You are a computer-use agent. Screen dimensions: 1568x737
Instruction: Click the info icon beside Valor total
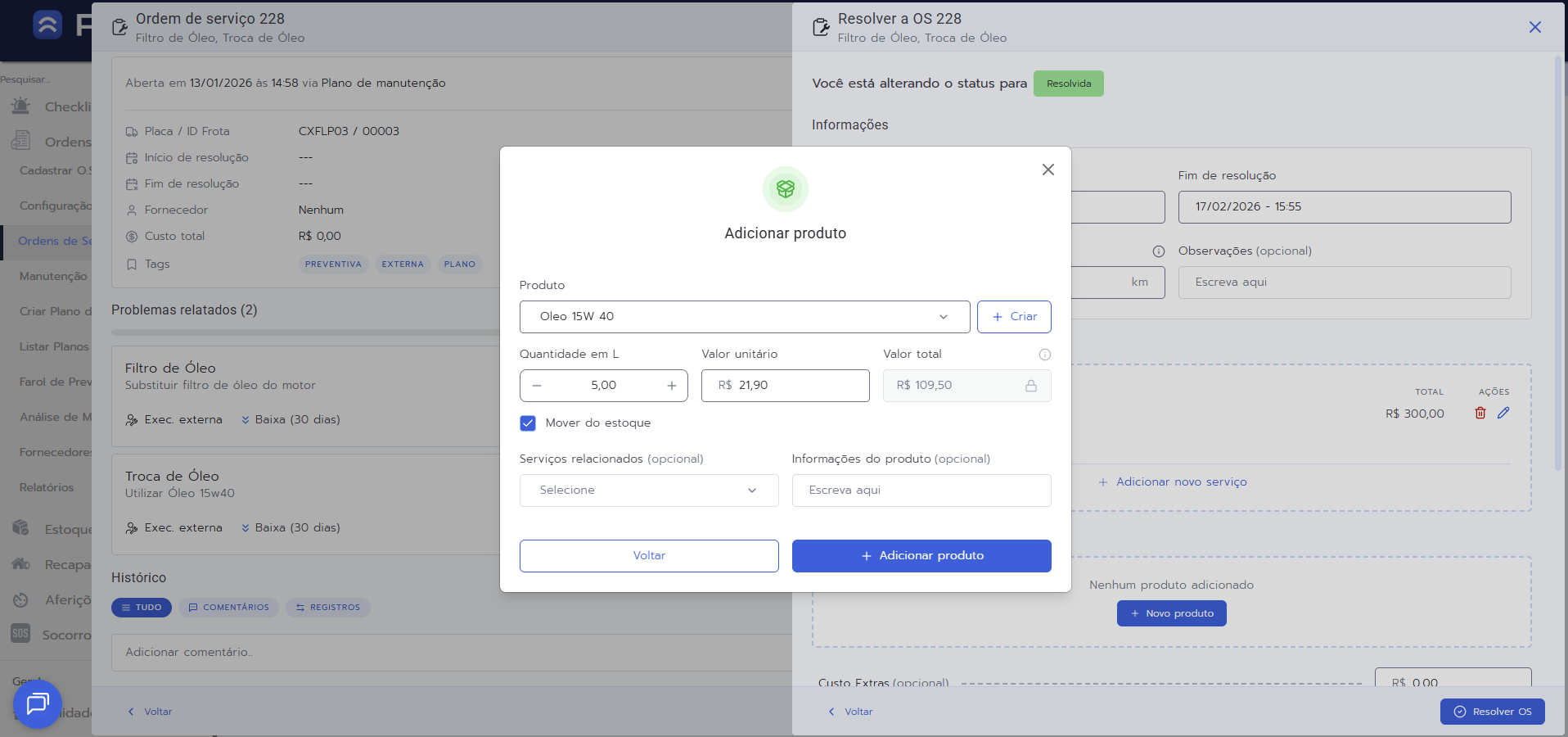click(x=1044, y=355)
